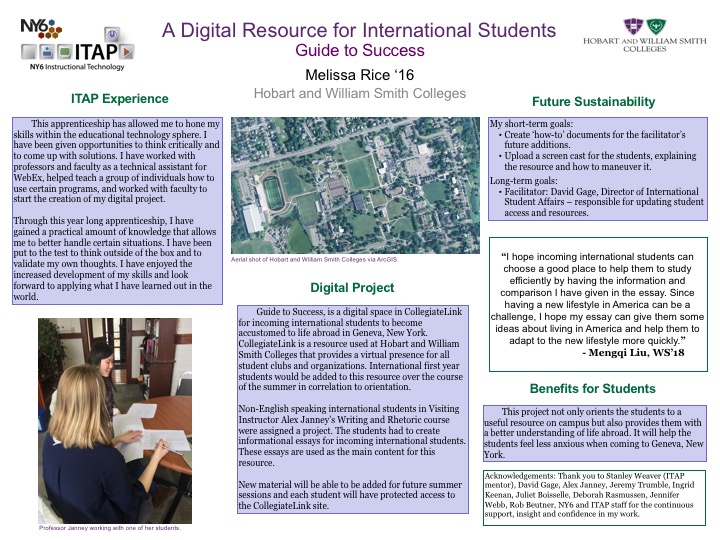720x540 pixels.
Task: Click the green William Smith shield crest
Action: pos(656,26)
